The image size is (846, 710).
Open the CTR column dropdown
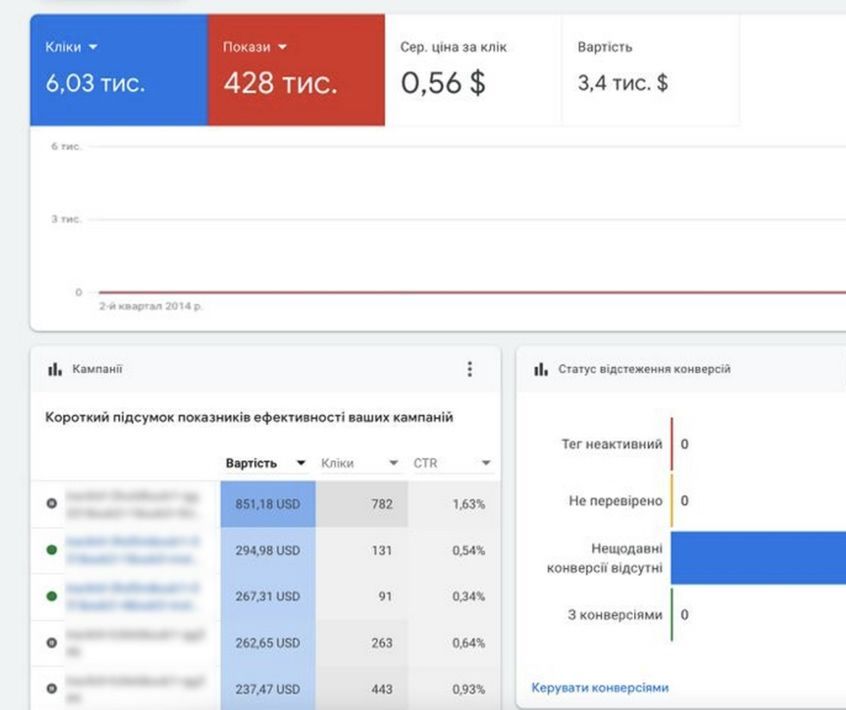pos(486,464)
